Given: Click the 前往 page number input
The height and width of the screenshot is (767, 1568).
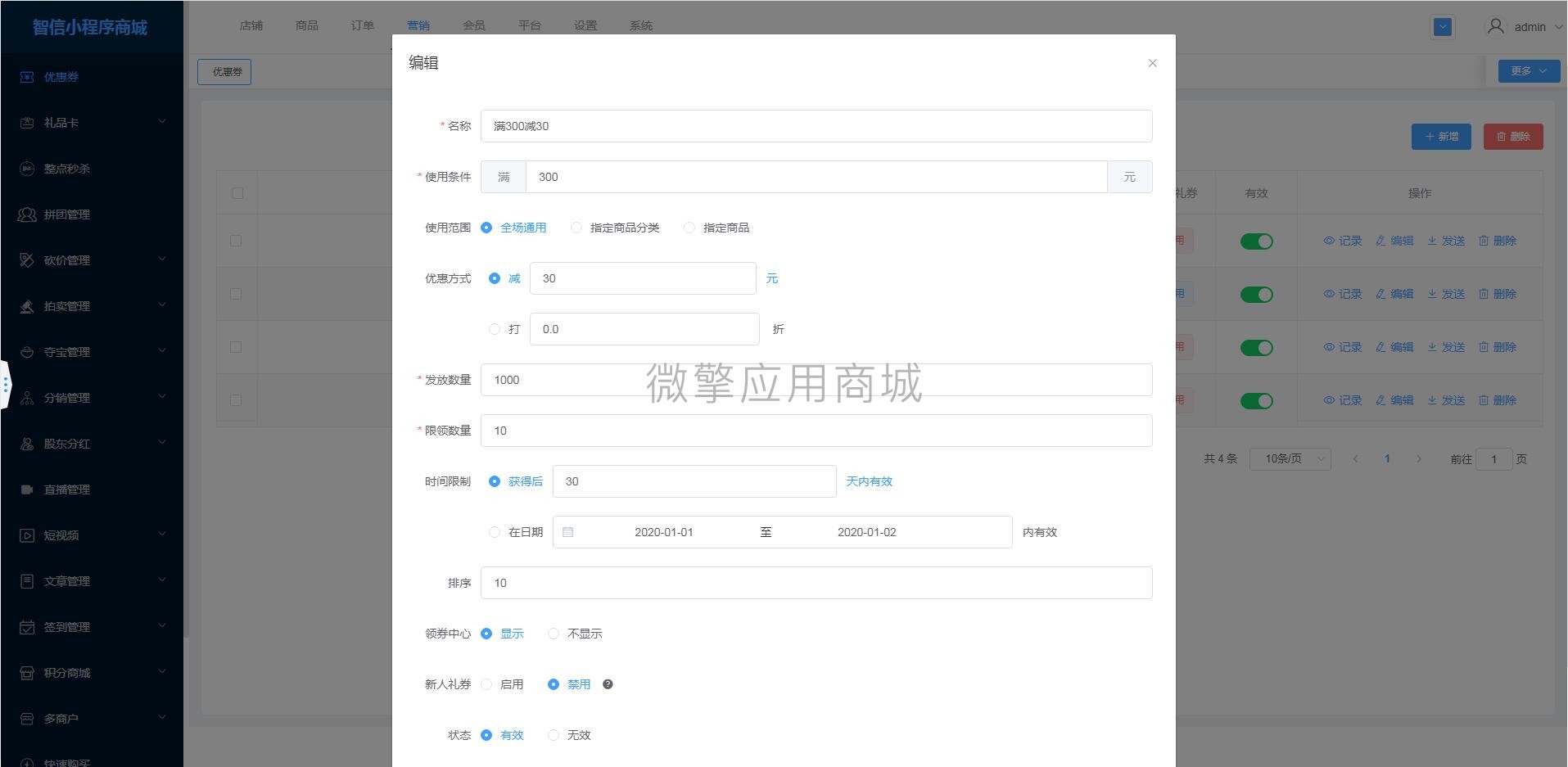Looking at the screenshot, I should coord(1493,459).
